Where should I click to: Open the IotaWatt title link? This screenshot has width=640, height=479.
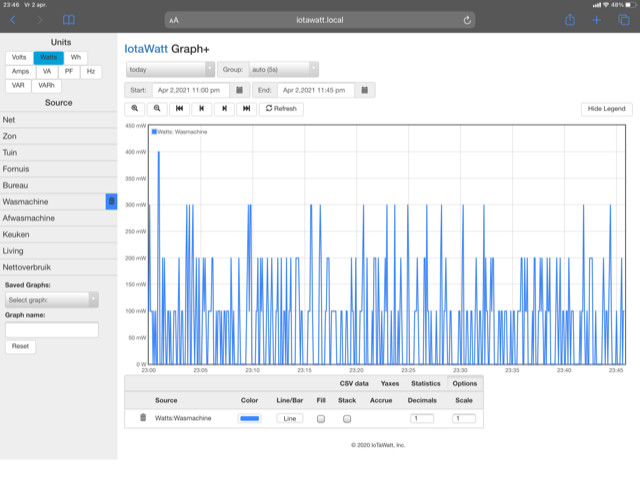click(x=146, y=49)
